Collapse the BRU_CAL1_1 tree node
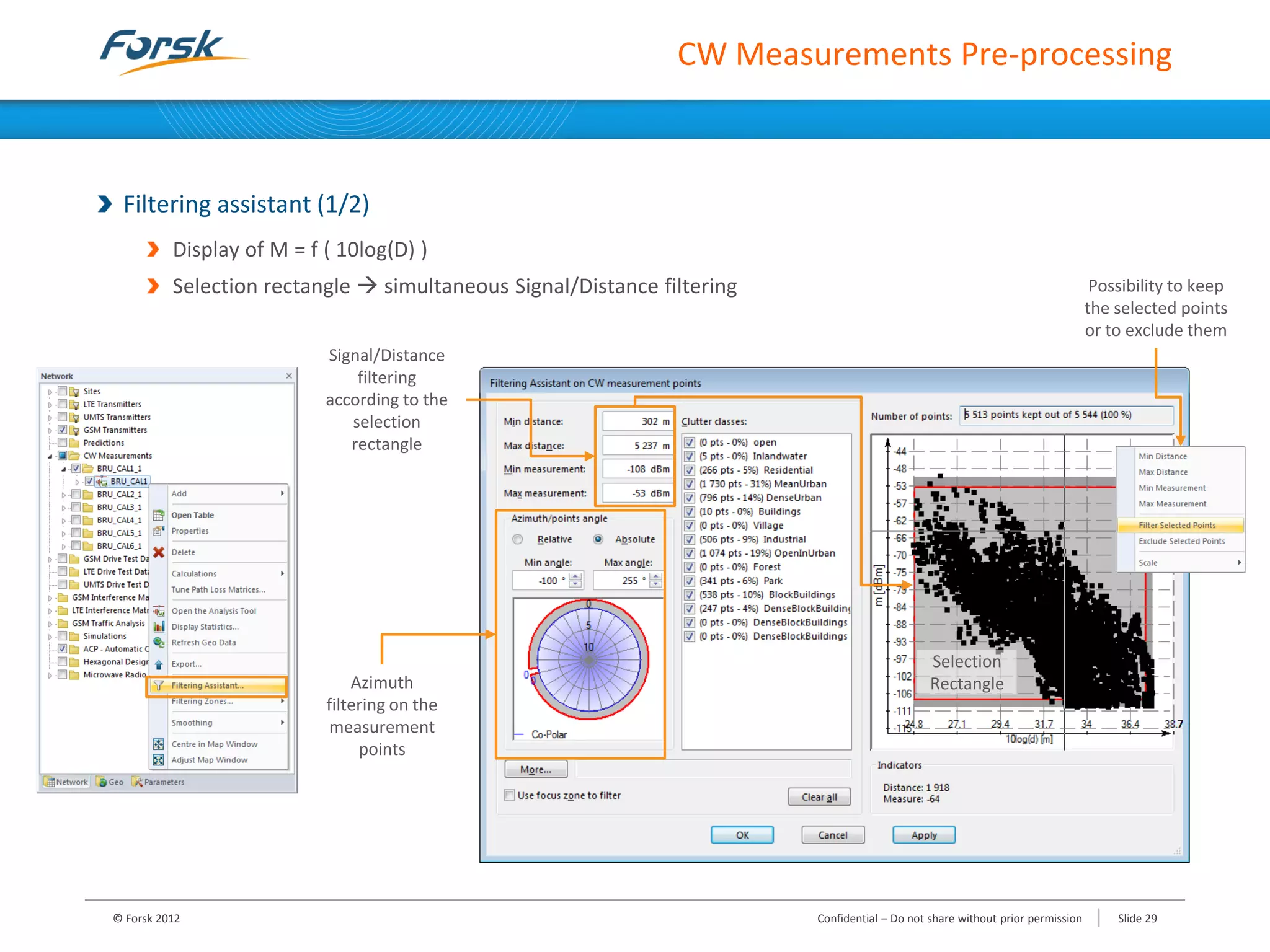Screen dimensions: 1270x952 coord(63,469)
